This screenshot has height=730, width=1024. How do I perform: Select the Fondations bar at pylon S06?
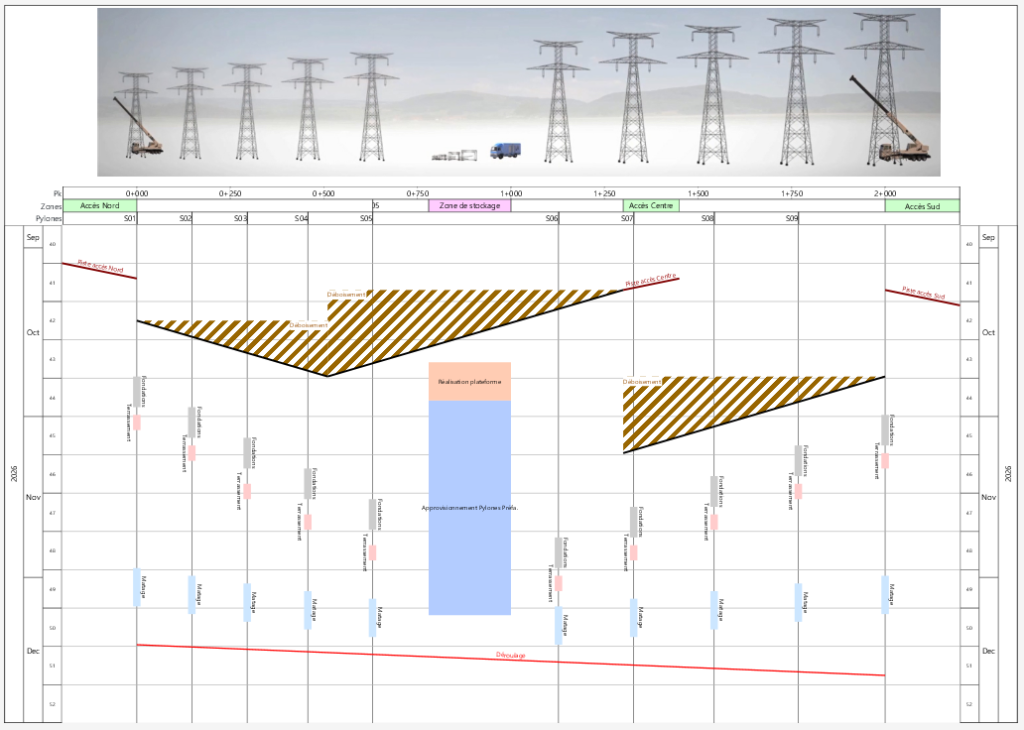pos(558,552)
